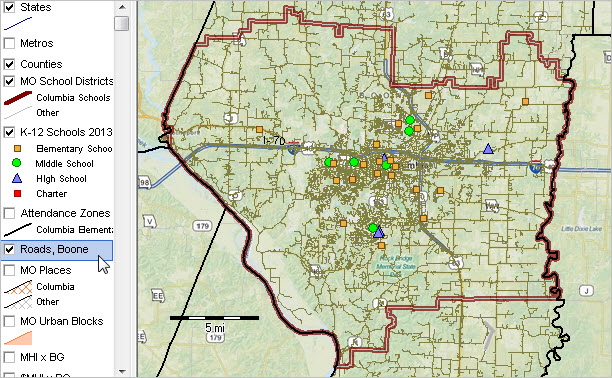
Task: Enable the Metros layer checkbox
Action: [x=9, y=43]
